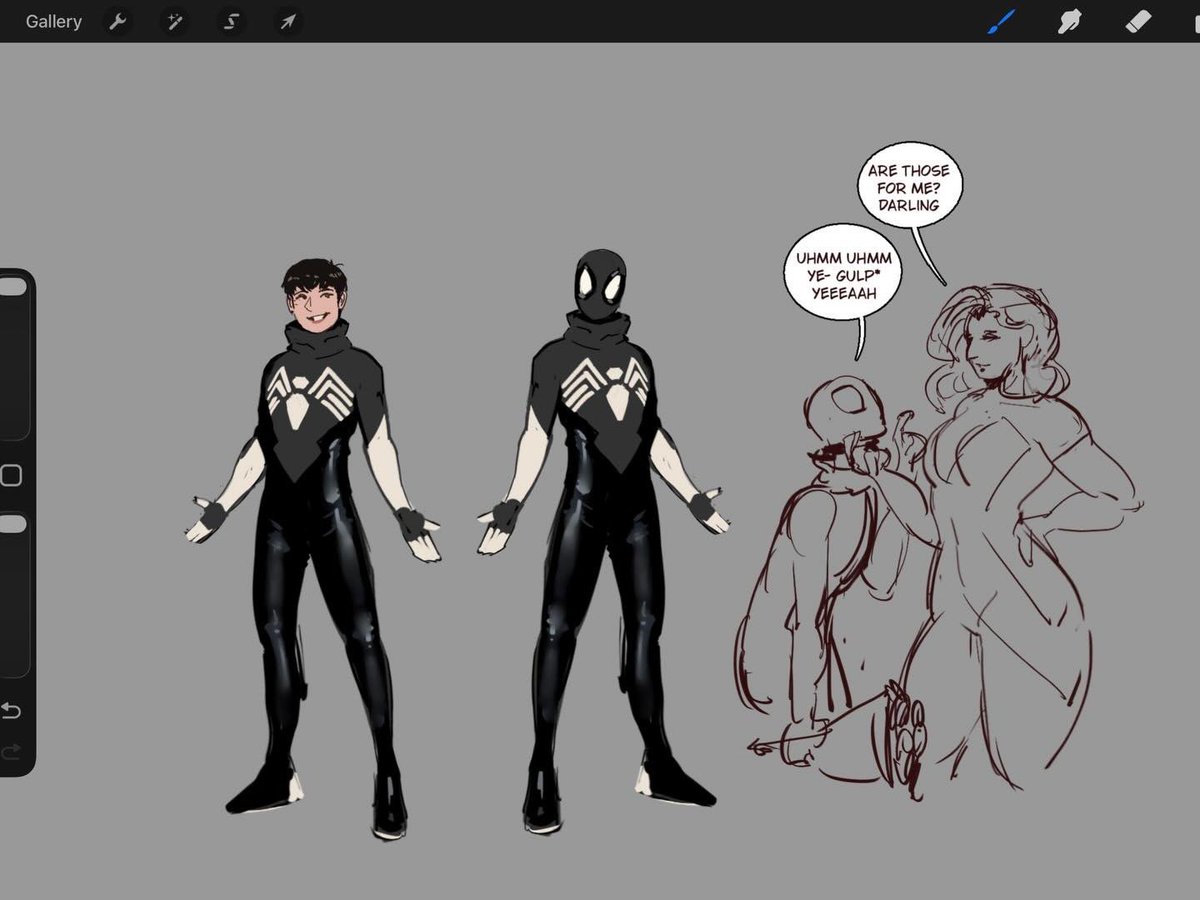Viewport: 1200px width, 900px height.
Task: Tap the "UHMM UHMM YE- GULP* YEEEAAH" bubble
Action: (843, 273)
